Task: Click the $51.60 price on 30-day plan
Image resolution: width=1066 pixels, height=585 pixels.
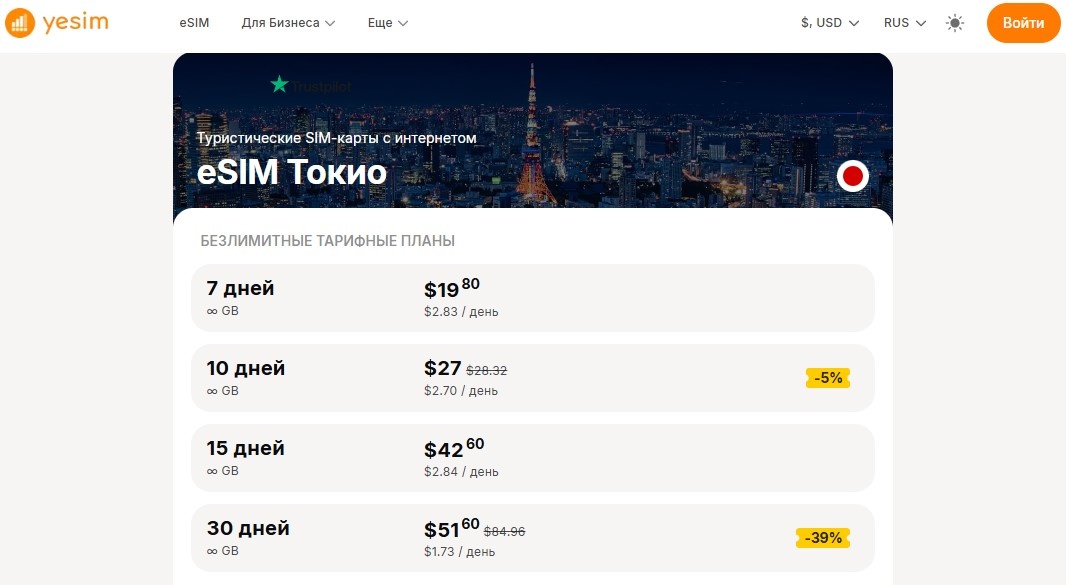Action: pyautogui.click(x=451, y=529)
